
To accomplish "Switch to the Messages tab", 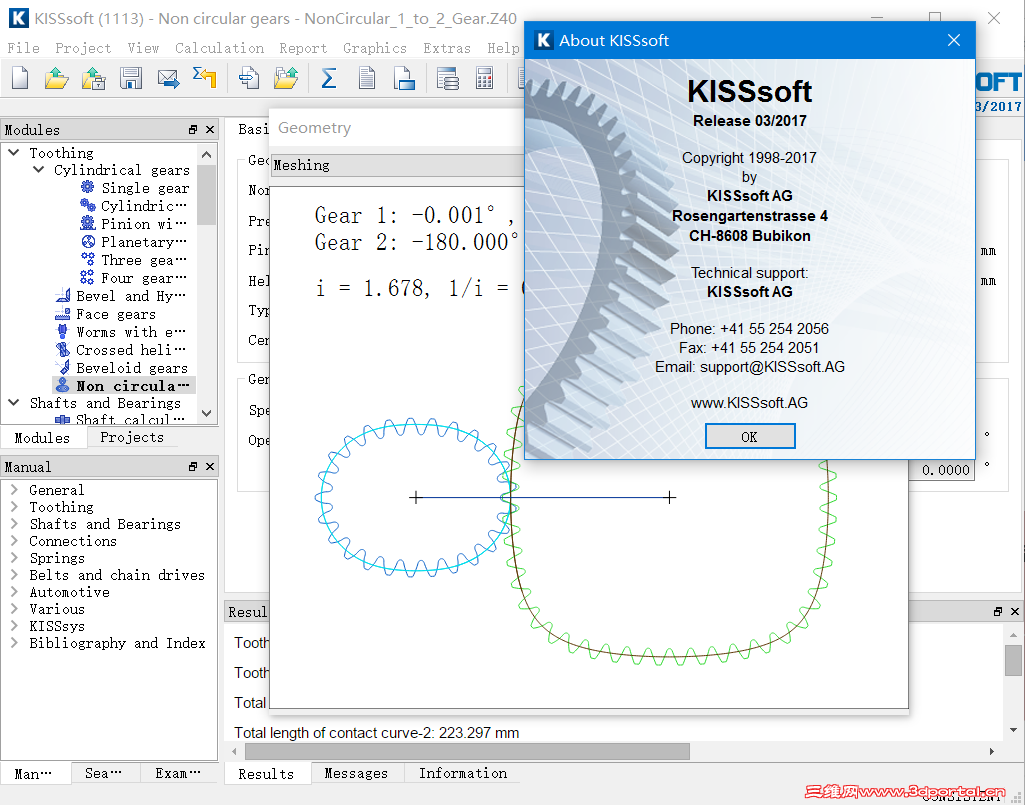I will [x=356, y=774].
